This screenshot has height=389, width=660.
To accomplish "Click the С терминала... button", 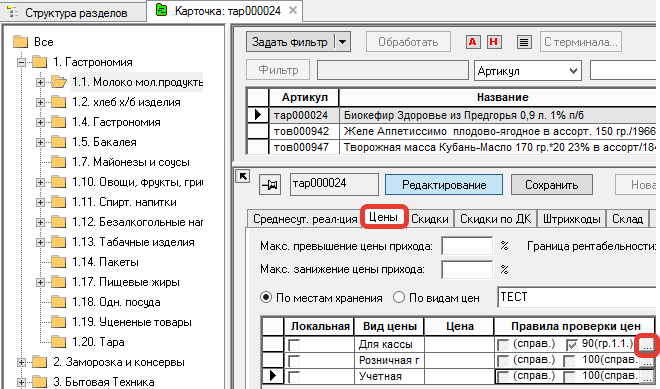I will pyautogui.click(x=580, y=42).
